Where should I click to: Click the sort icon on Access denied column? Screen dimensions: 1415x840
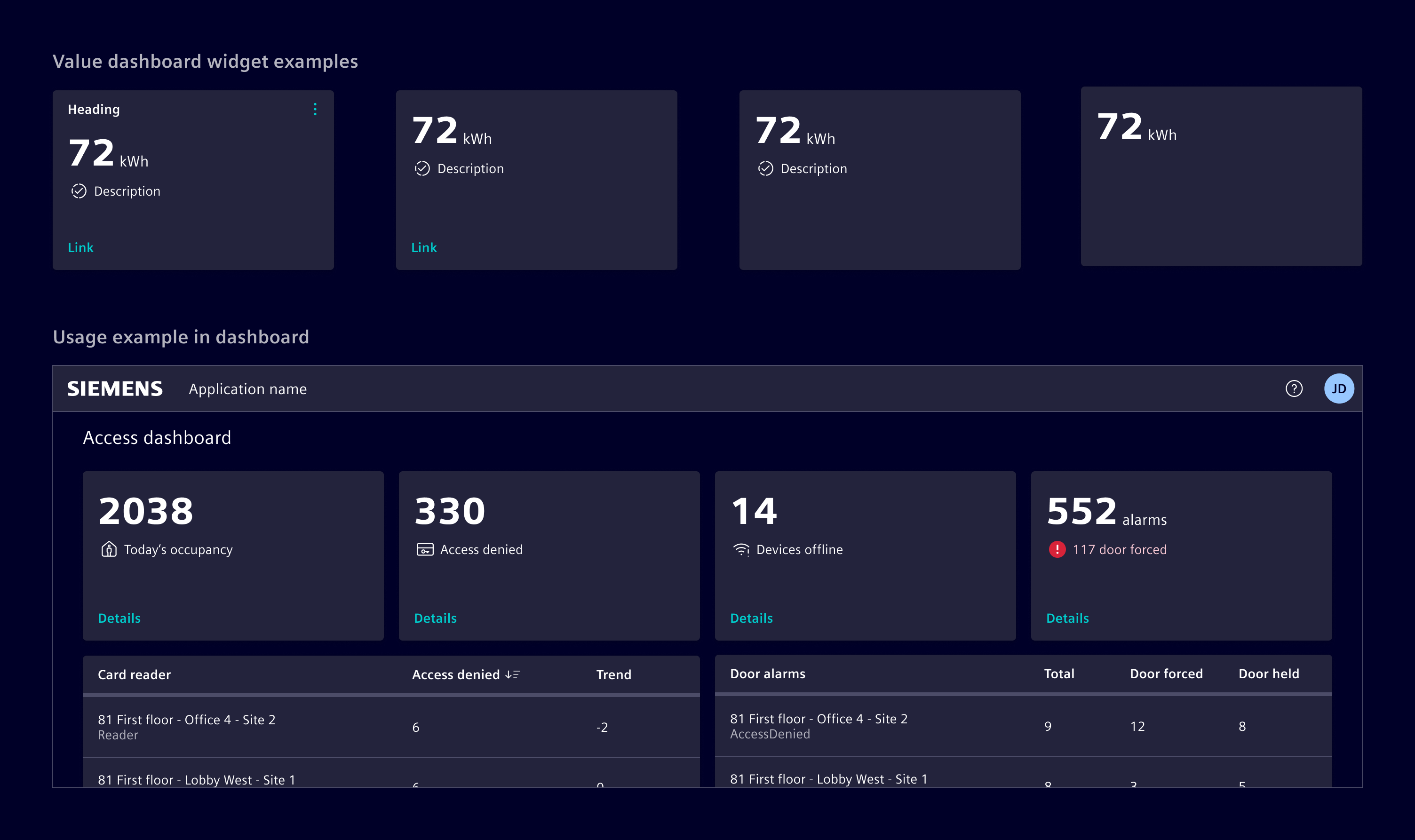(x=513, y=674)
